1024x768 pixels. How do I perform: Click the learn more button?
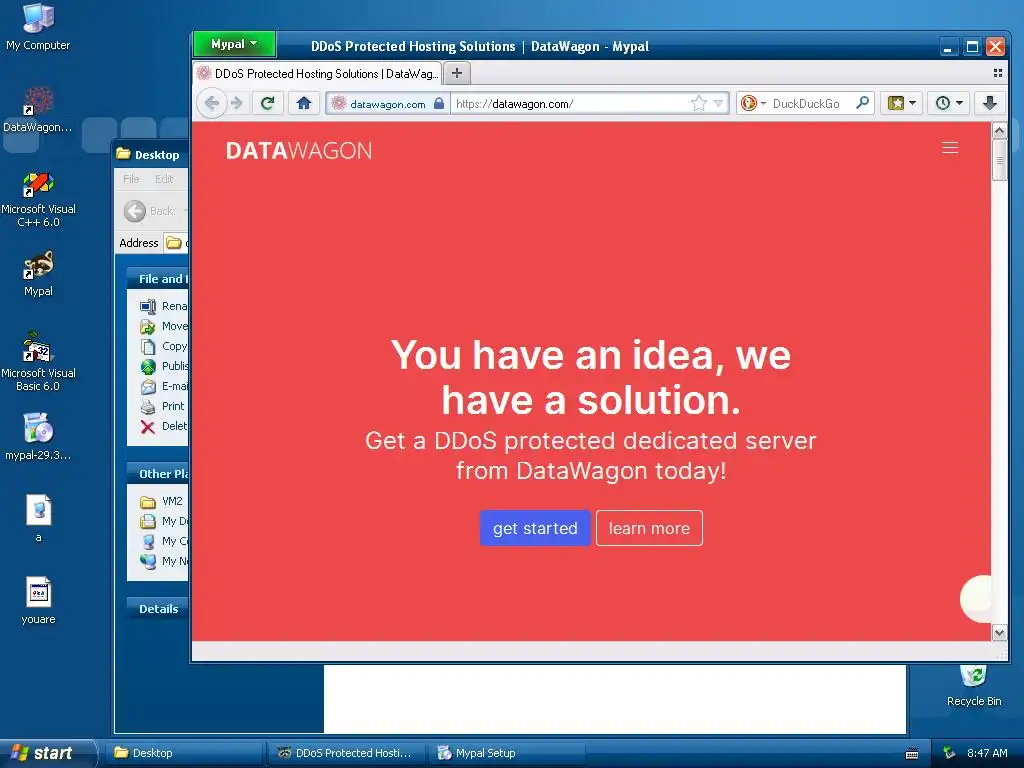click(x=649, y=528)
